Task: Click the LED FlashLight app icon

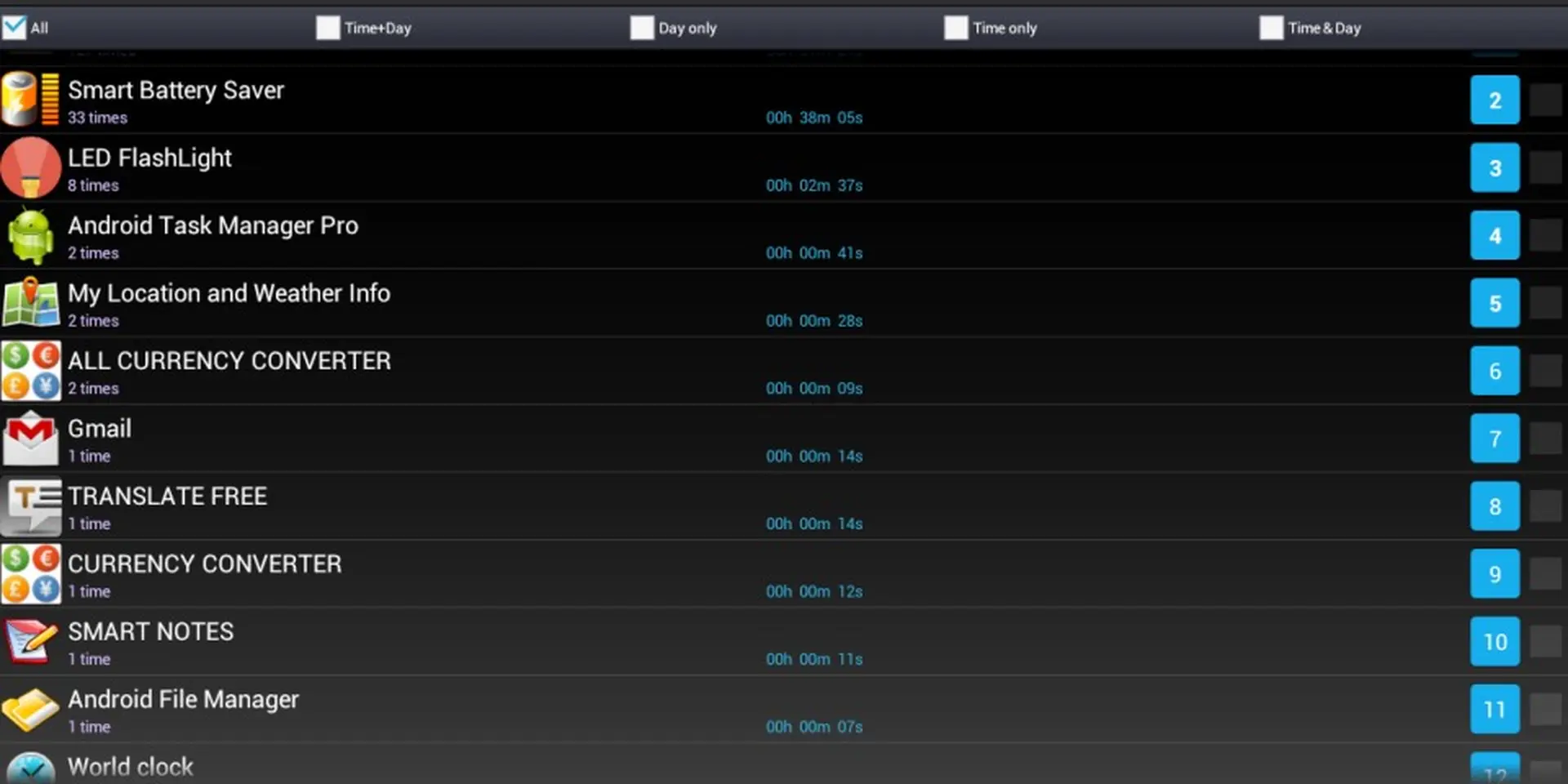Action: [30, 167]
